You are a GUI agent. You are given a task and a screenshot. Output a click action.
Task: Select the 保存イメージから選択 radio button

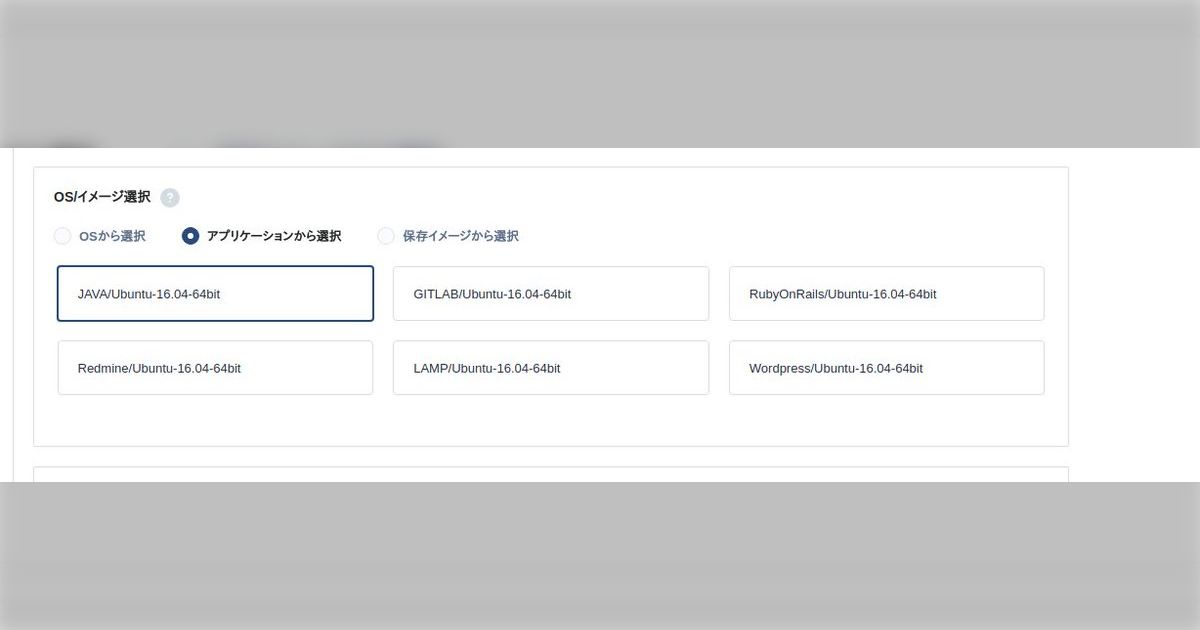[386, 236]
